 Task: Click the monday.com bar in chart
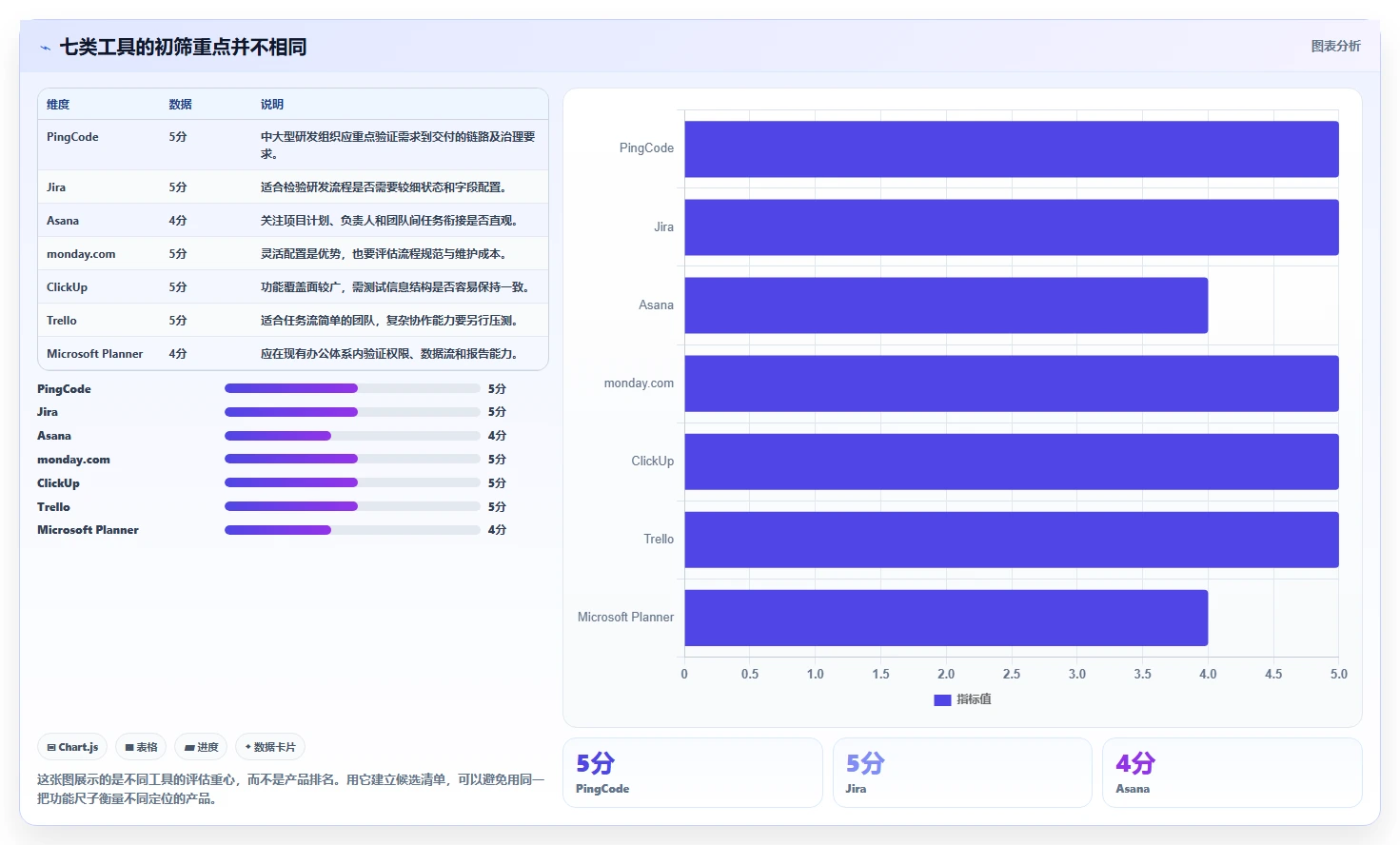[1012, 383]
